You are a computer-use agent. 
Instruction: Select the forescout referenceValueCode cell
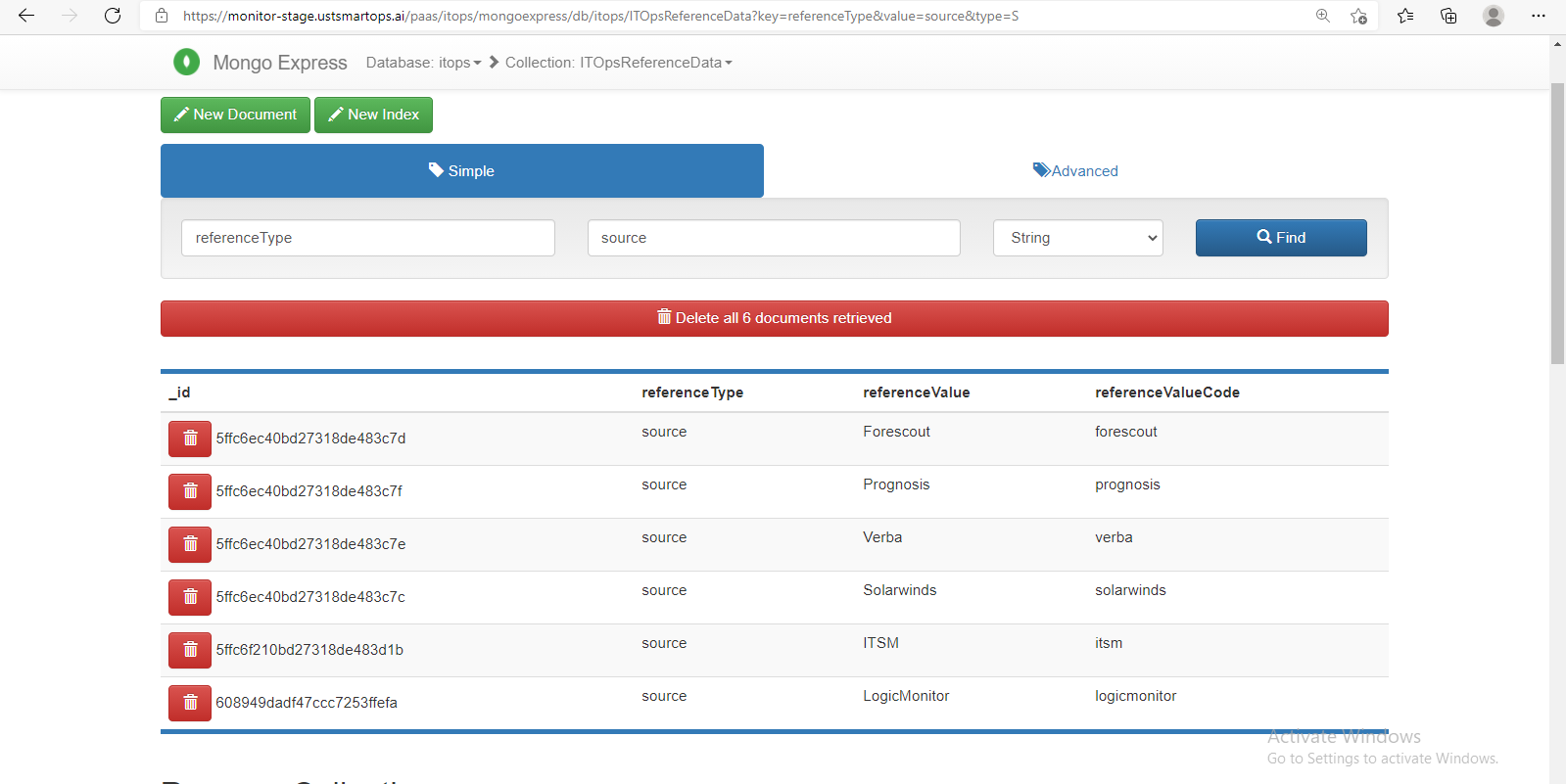pos(1126,432)
